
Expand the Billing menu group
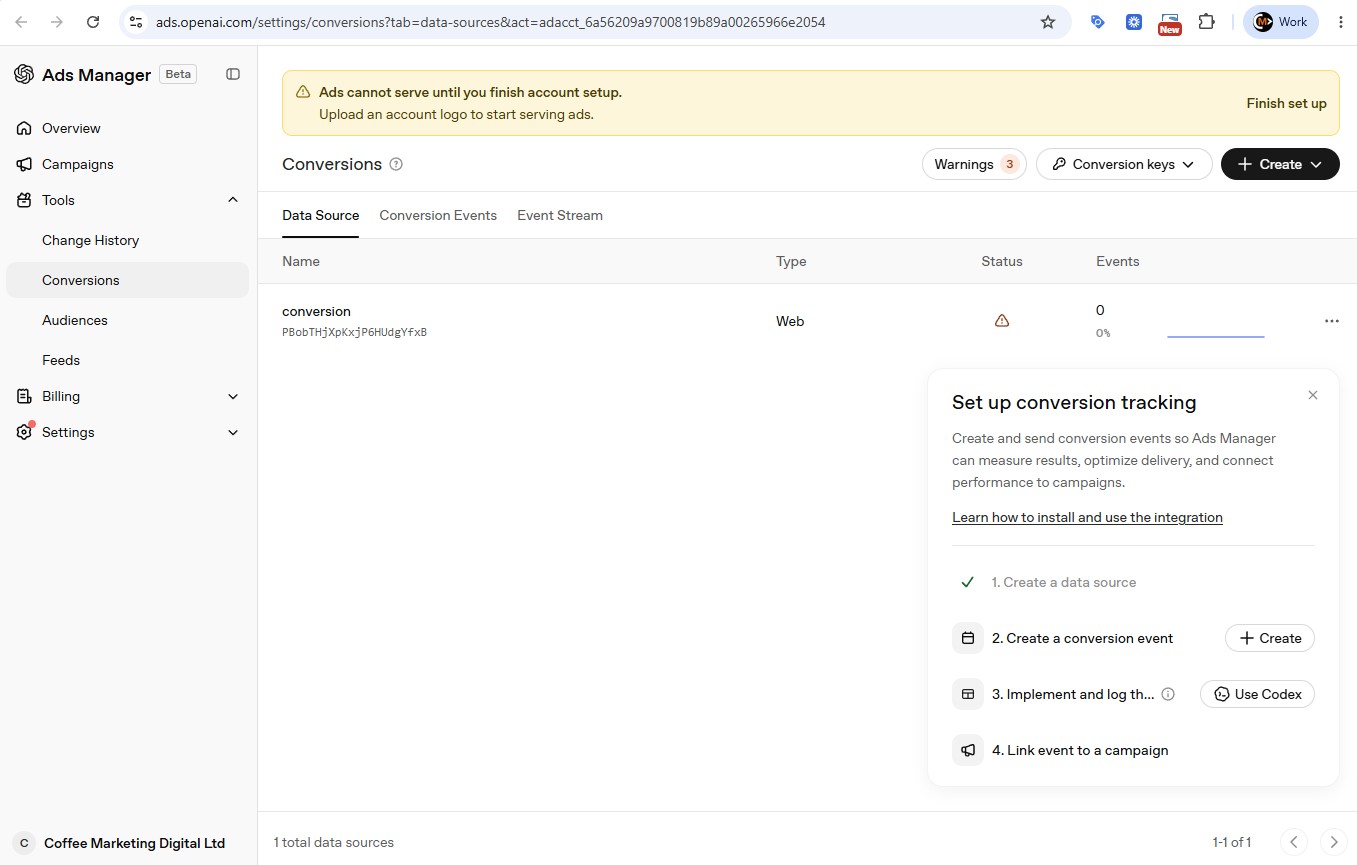coord(127,396)
